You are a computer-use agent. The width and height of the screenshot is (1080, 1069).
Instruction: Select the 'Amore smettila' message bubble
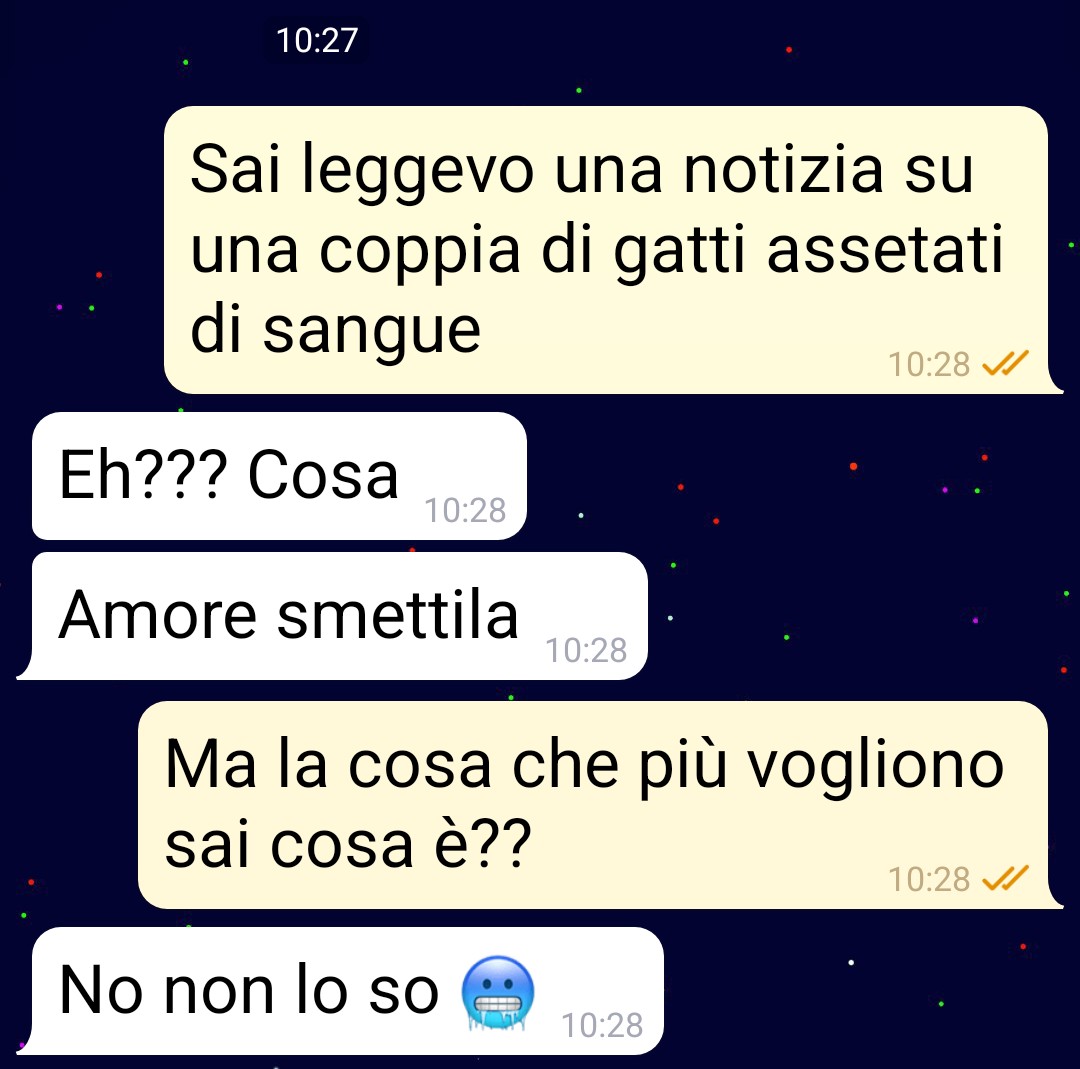[x=332, y=616]
